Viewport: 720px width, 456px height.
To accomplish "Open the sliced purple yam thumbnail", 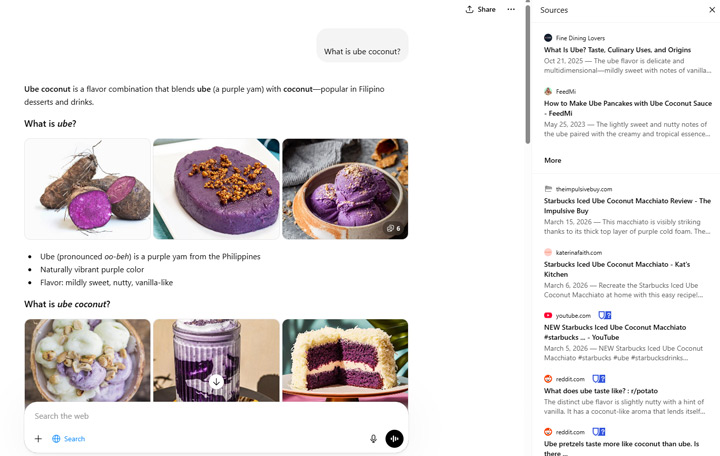I will coord(88,189).
